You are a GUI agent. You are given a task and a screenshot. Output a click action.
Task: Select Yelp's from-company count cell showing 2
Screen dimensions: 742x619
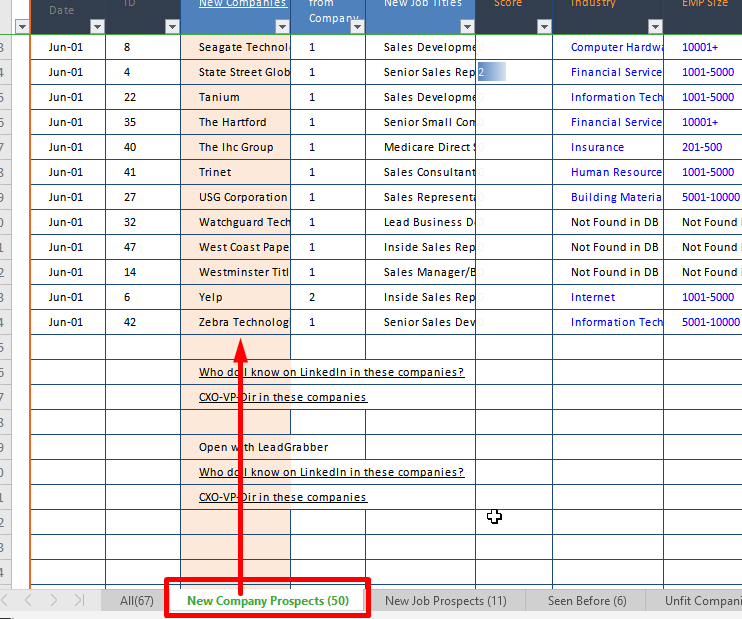[328, 297]
